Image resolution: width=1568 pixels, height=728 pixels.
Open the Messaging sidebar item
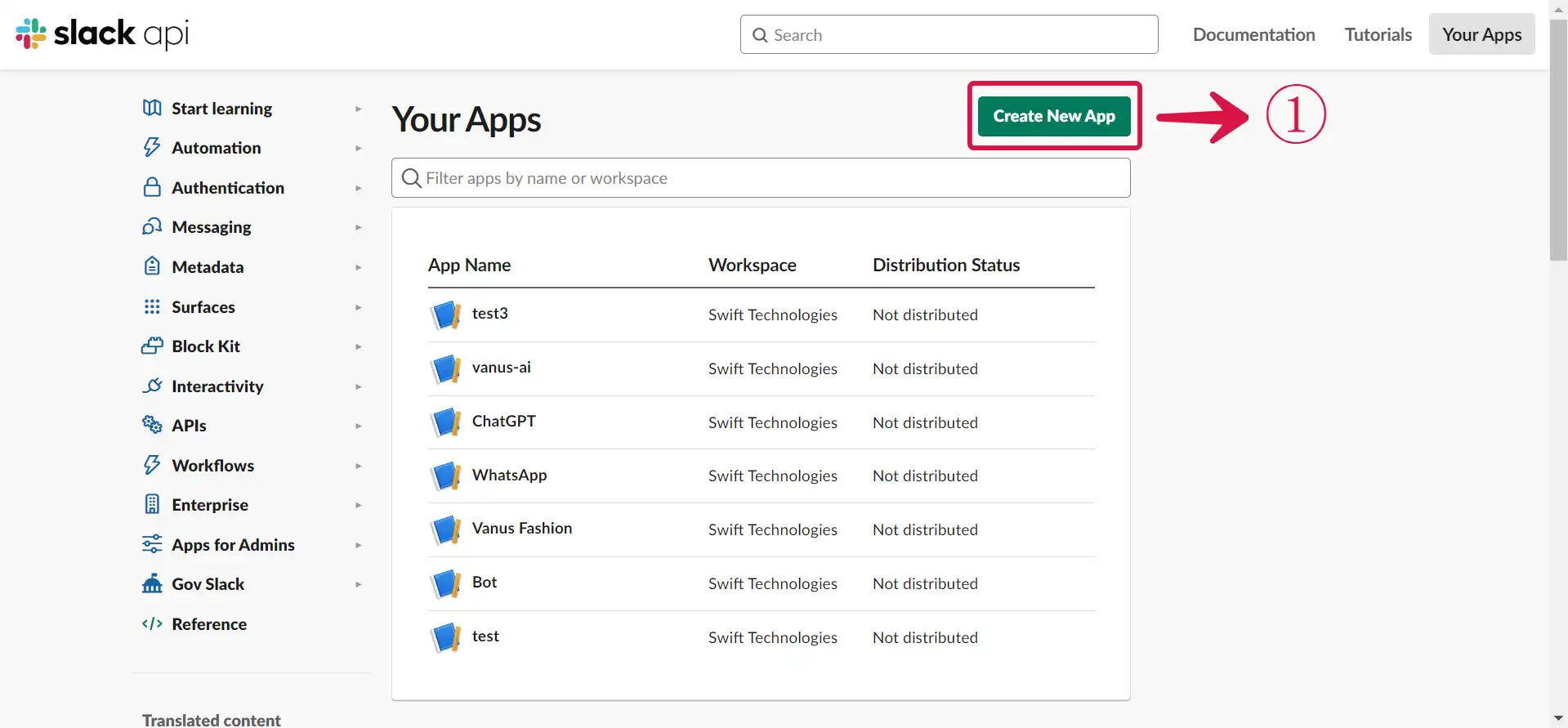pos(212,227)
